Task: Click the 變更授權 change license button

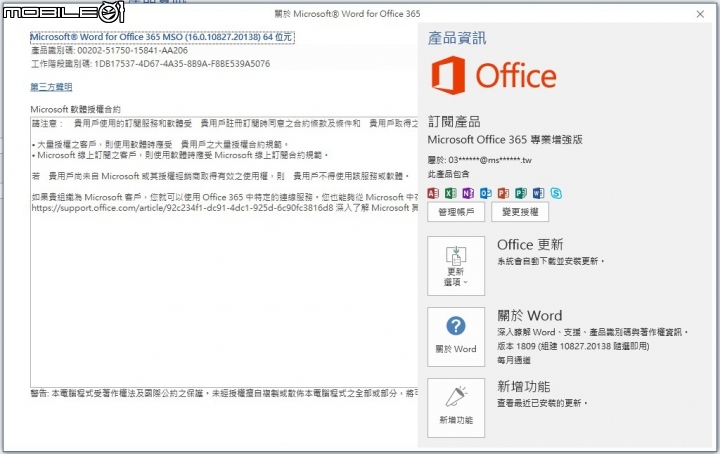Action: [520, 212]
